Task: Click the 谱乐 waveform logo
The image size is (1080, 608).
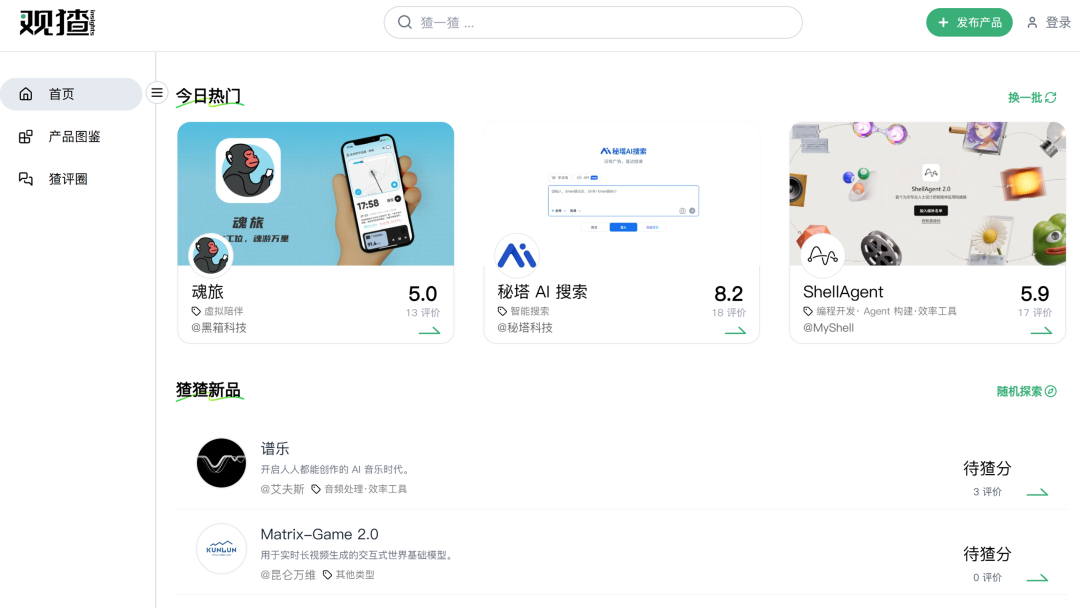Action: 221,463
